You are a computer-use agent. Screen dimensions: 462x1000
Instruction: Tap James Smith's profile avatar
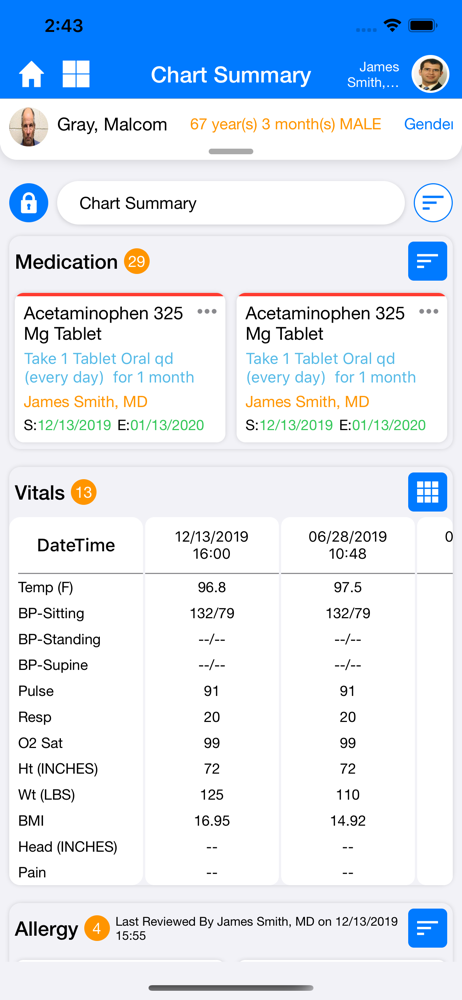(x=431, y=75)
